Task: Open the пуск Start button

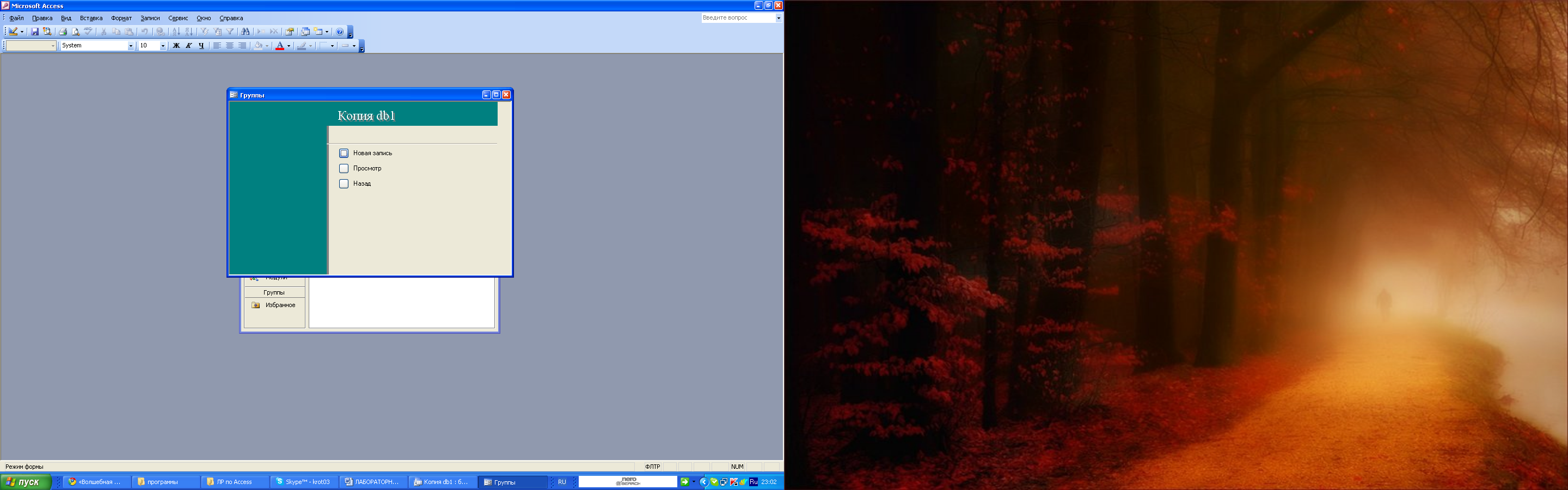Action: [26, 482]
